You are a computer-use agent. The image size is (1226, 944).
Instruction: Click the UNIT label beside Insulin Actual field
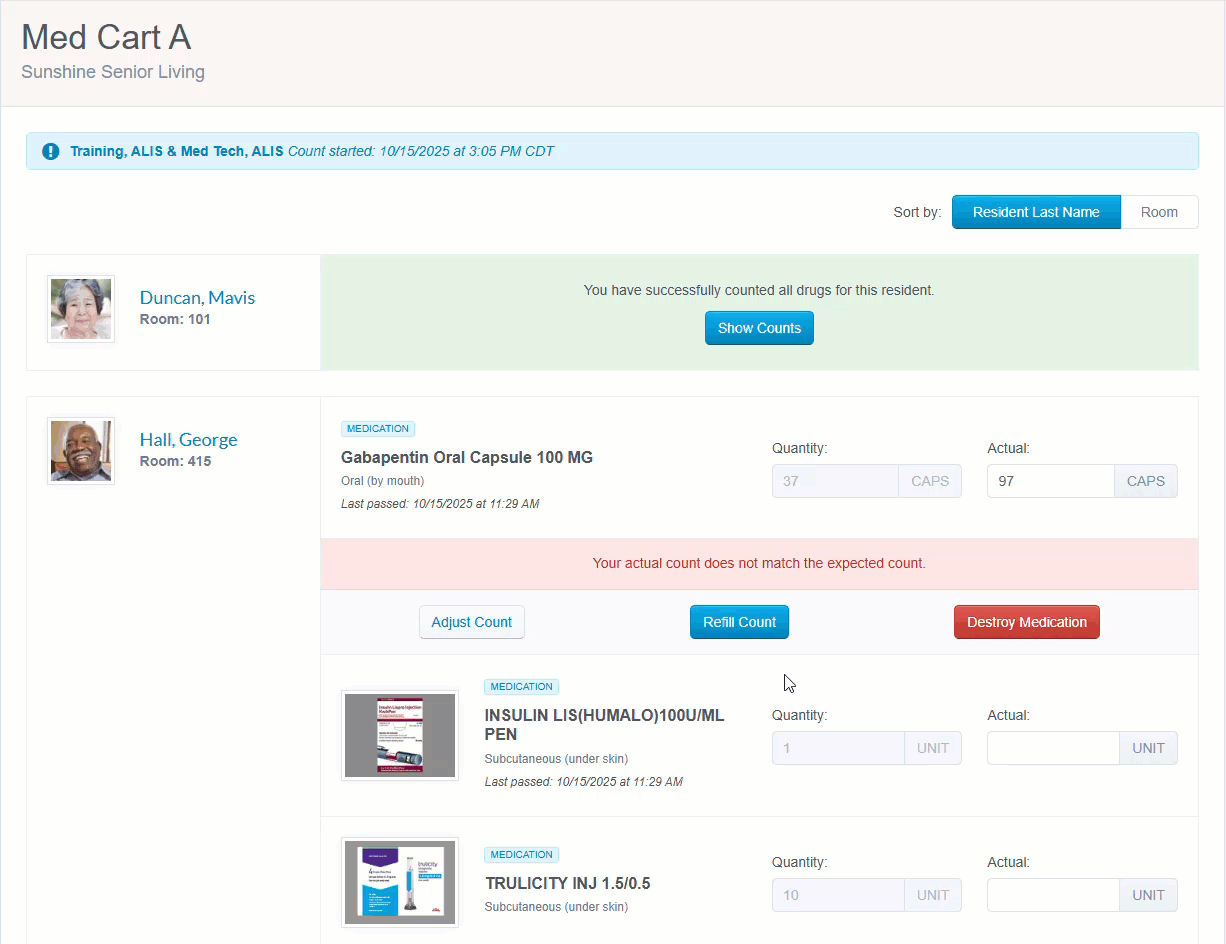1148,748
